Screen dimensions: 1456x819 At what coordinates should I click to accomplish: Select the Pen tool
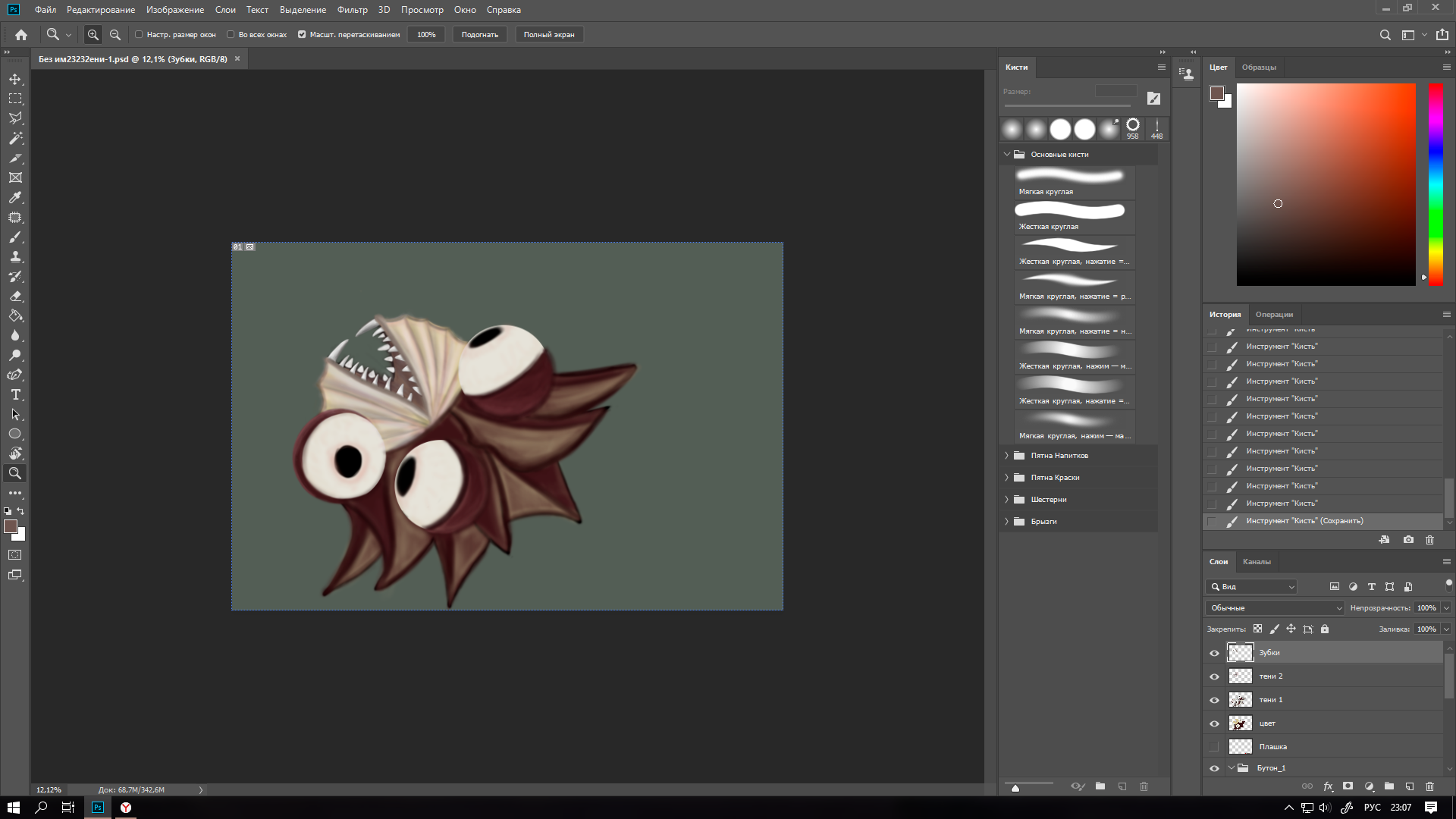[x=15, y=375]
